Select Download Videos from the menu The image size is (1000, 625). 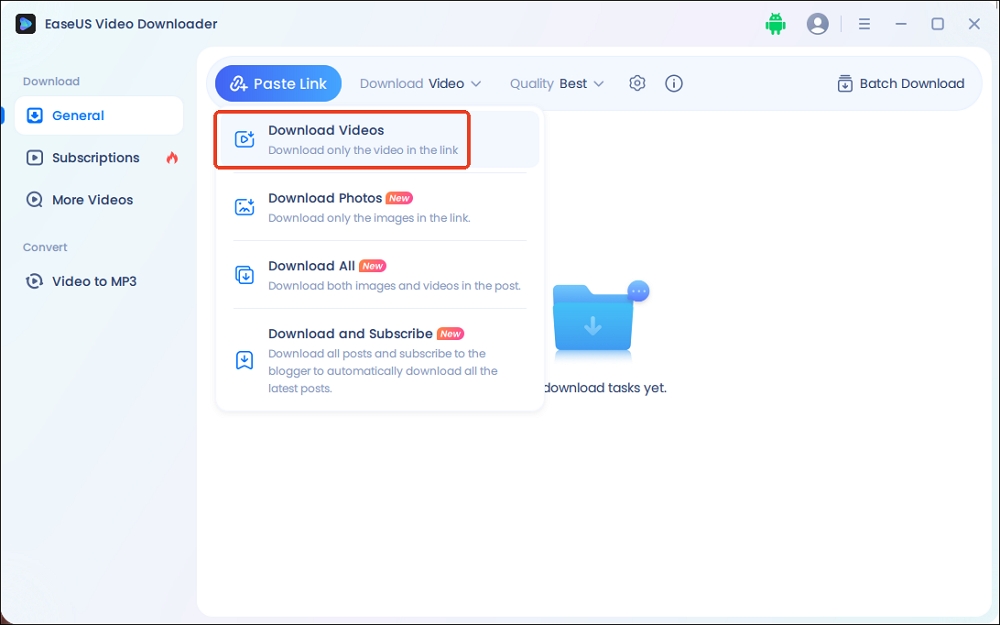363,140
